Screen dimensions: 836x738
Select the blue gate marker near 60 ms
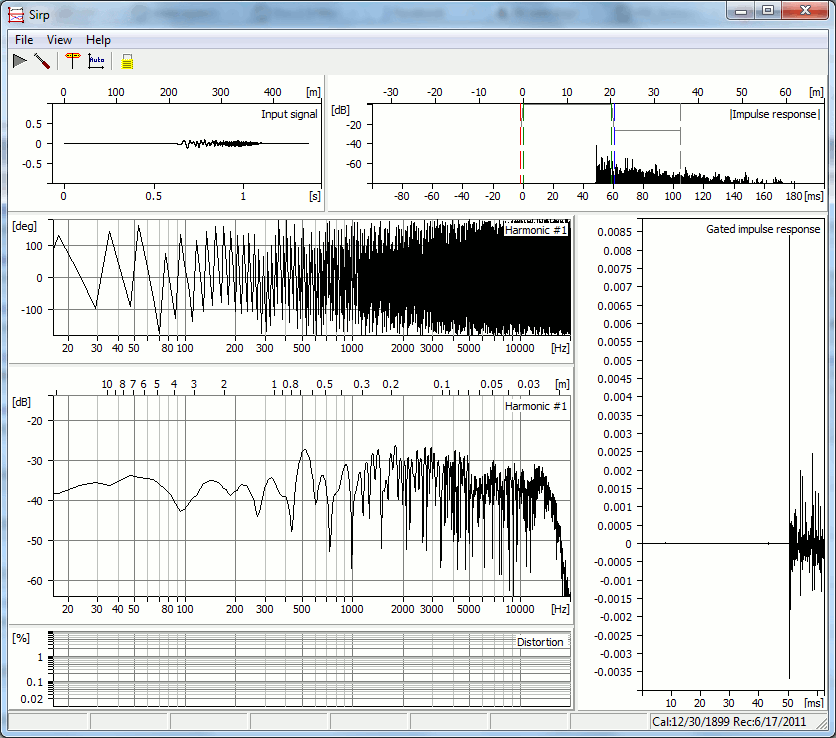[615, 143]
